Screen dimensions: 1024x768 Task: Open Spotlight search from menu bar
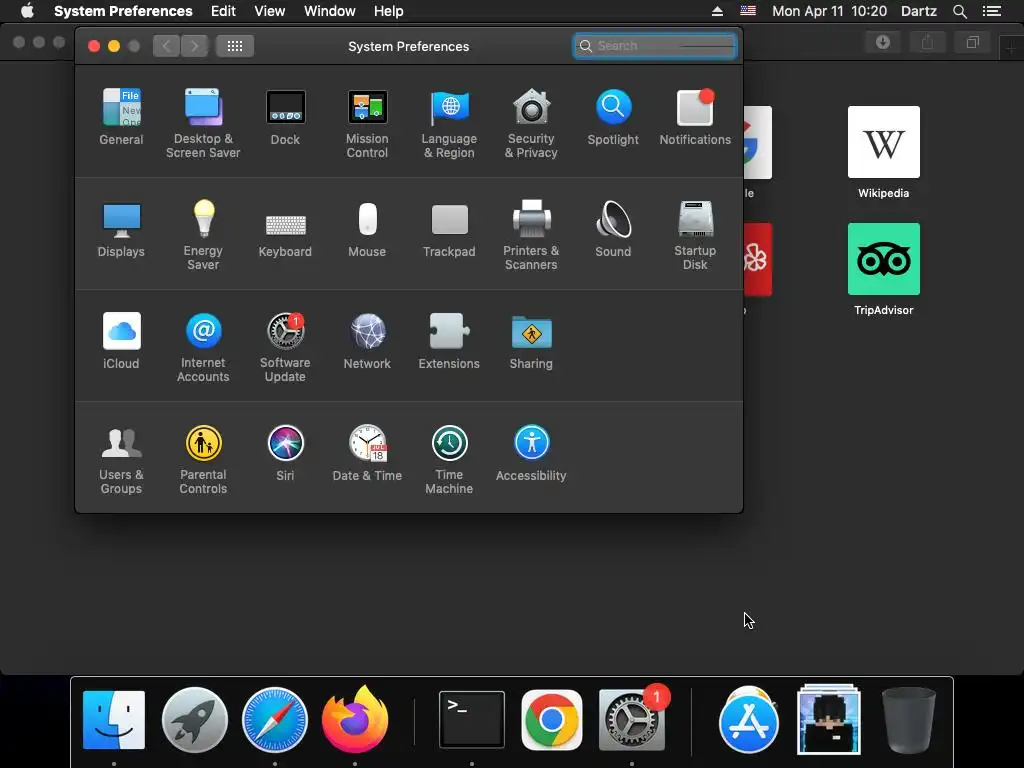tap(960, 11)
